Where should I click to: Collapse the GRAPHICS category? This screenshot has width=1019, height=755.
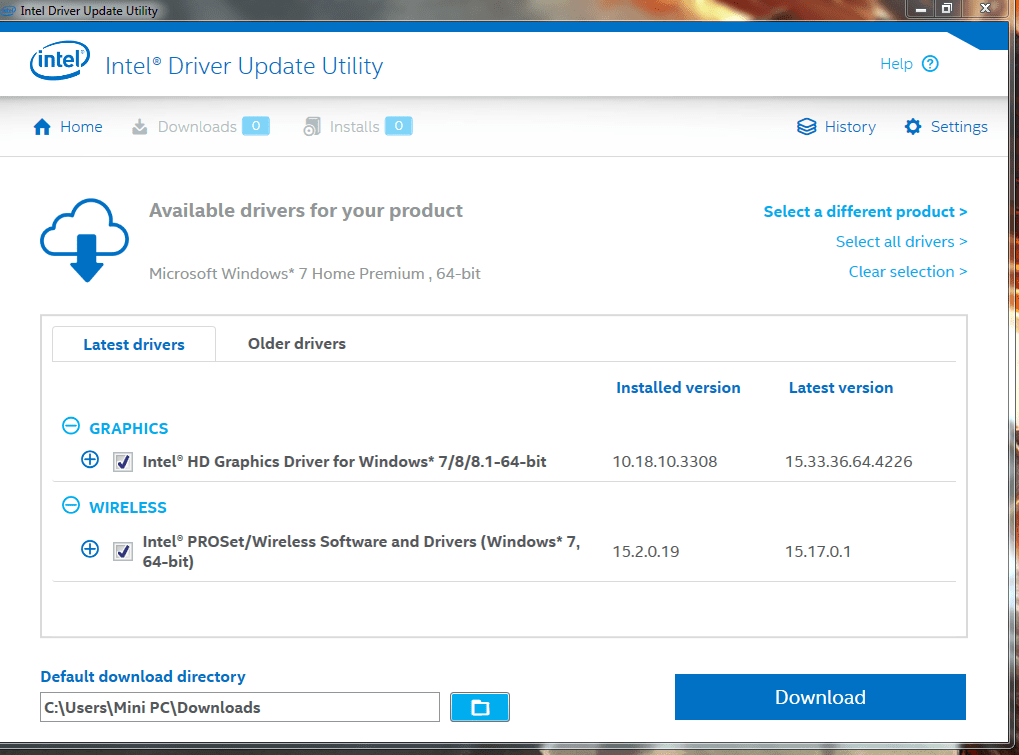(x=71, y=426)
